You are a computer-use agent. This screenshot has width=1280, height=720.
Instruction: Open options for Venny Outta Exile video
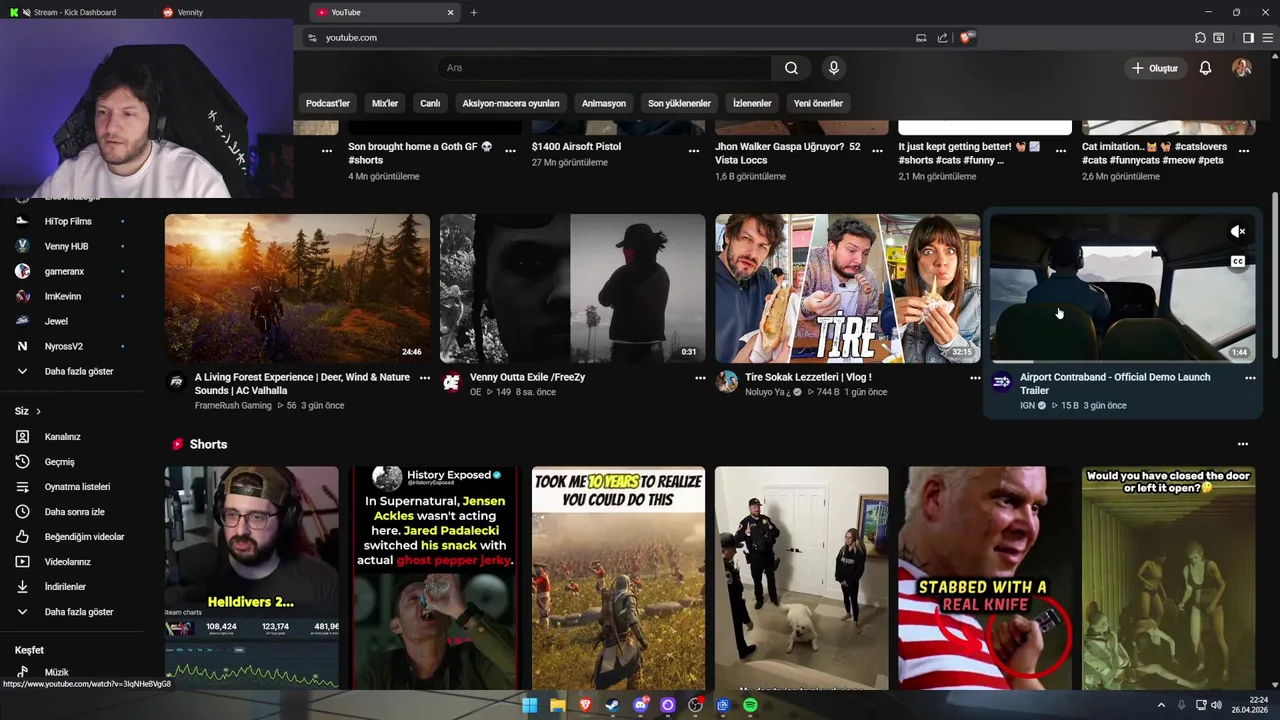[x=700, y=378]
